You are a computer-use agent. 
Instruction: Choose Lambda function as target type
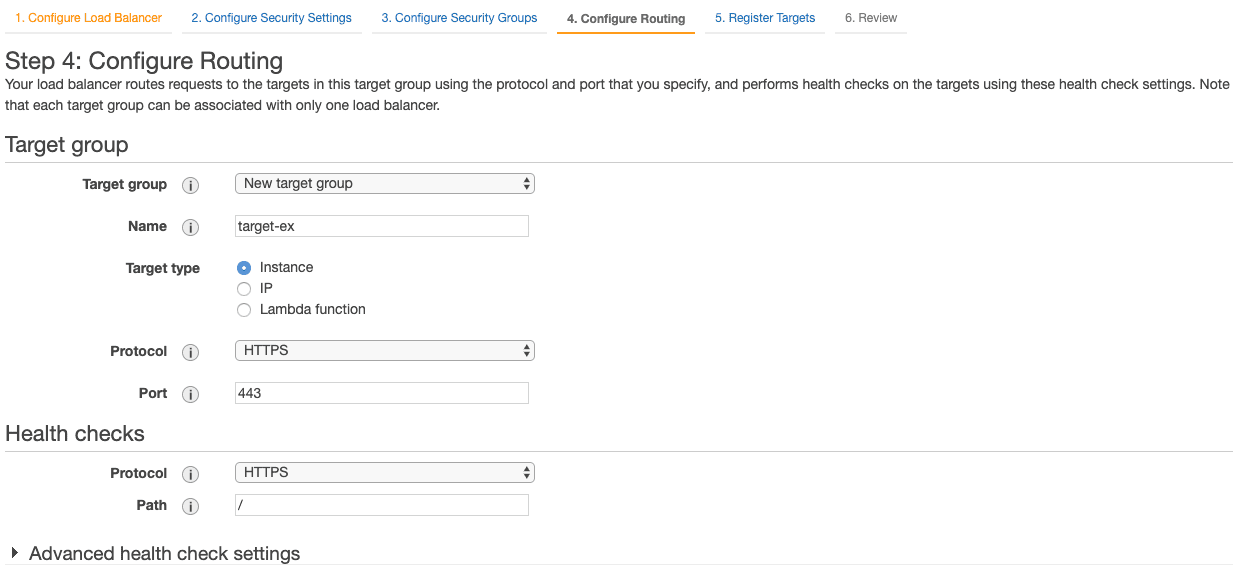pyautogui.click(x=244, y=309)
